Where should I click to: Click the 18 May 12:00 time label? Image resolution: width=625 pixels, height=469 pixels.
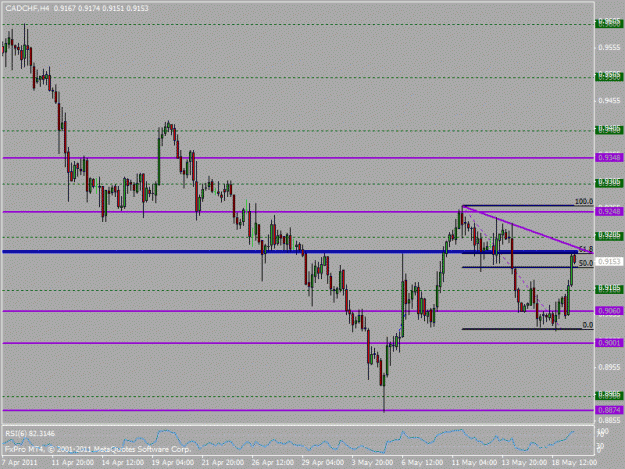point(574,462)
